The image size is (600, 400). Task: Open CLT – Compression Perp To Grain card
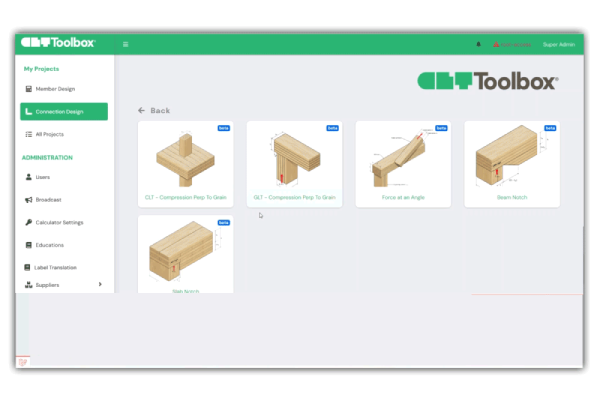pyautogui.click(x=186, y=163)
